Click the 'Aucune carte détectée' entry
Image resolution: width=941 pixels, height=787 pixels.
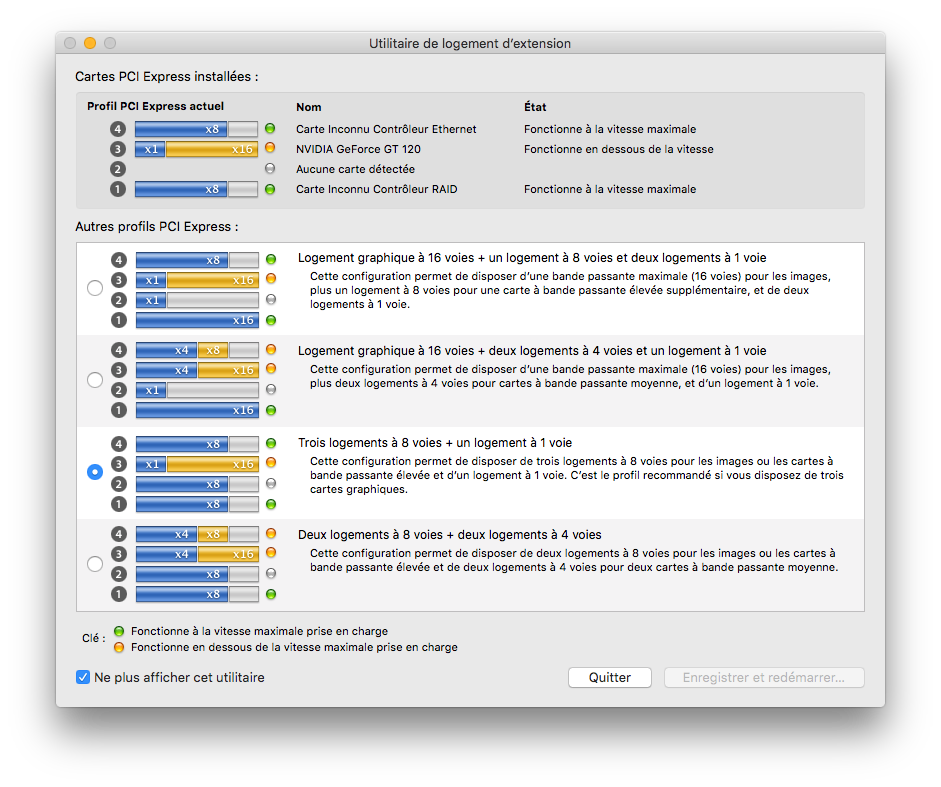tap(355, 169)
